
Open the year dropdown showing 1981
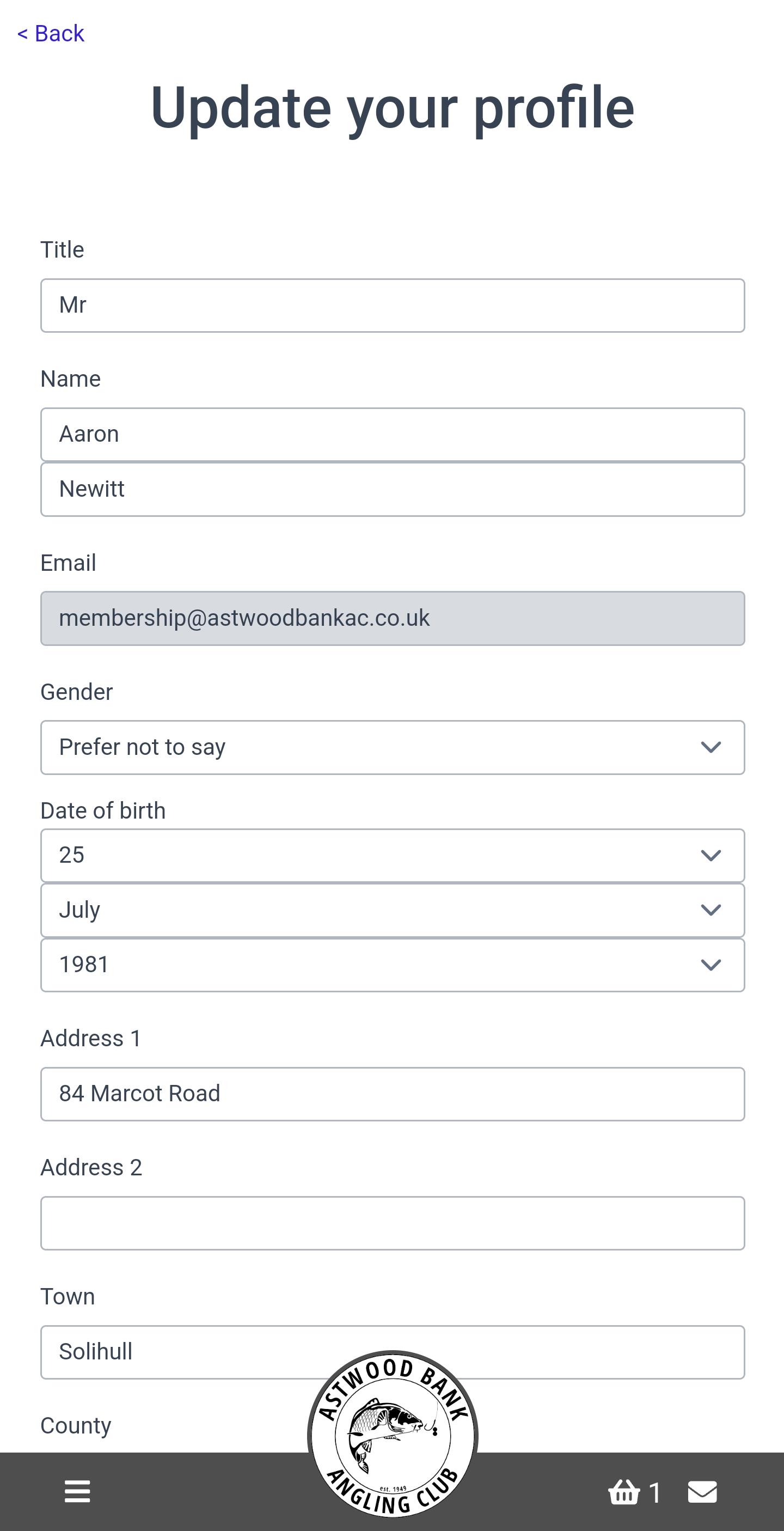(393, 965)
